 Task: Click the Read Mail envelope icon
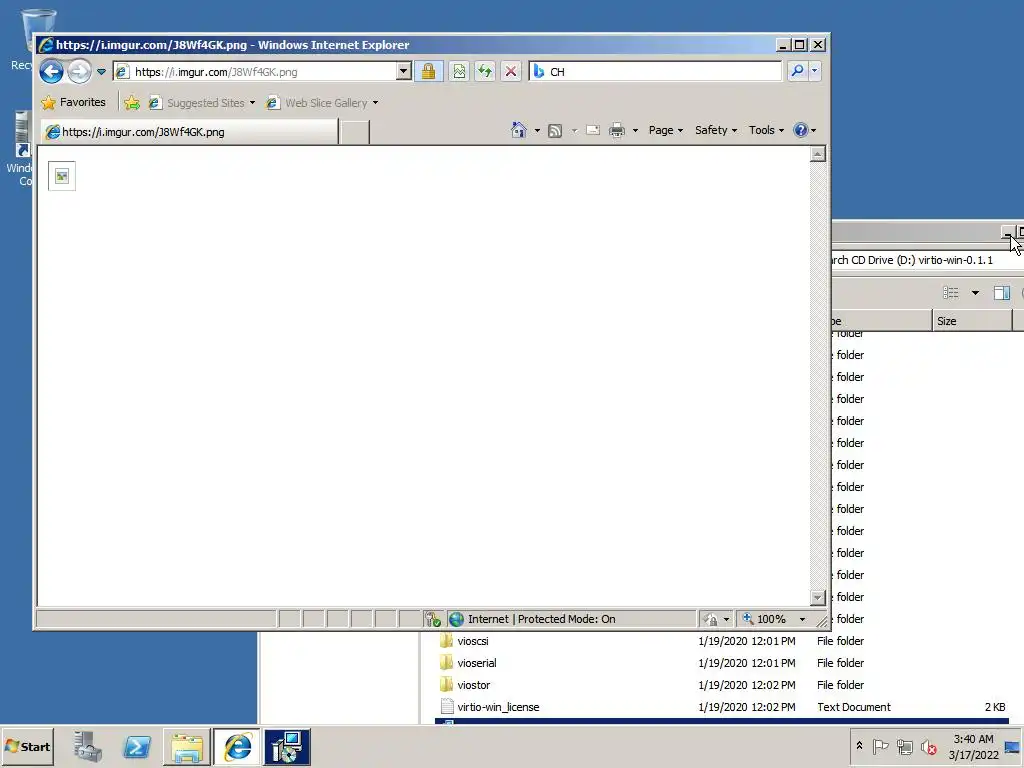pos(592,130)
